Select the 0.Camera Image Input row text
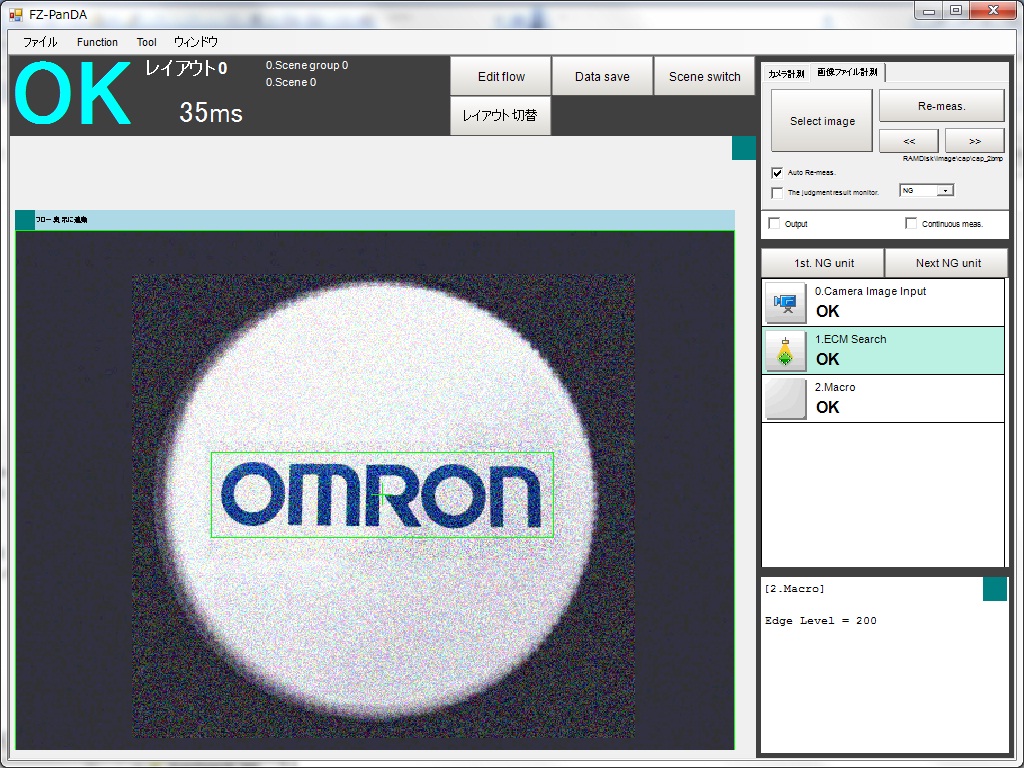The height and width of the screenshot is (768, 1024). [871, 291]
